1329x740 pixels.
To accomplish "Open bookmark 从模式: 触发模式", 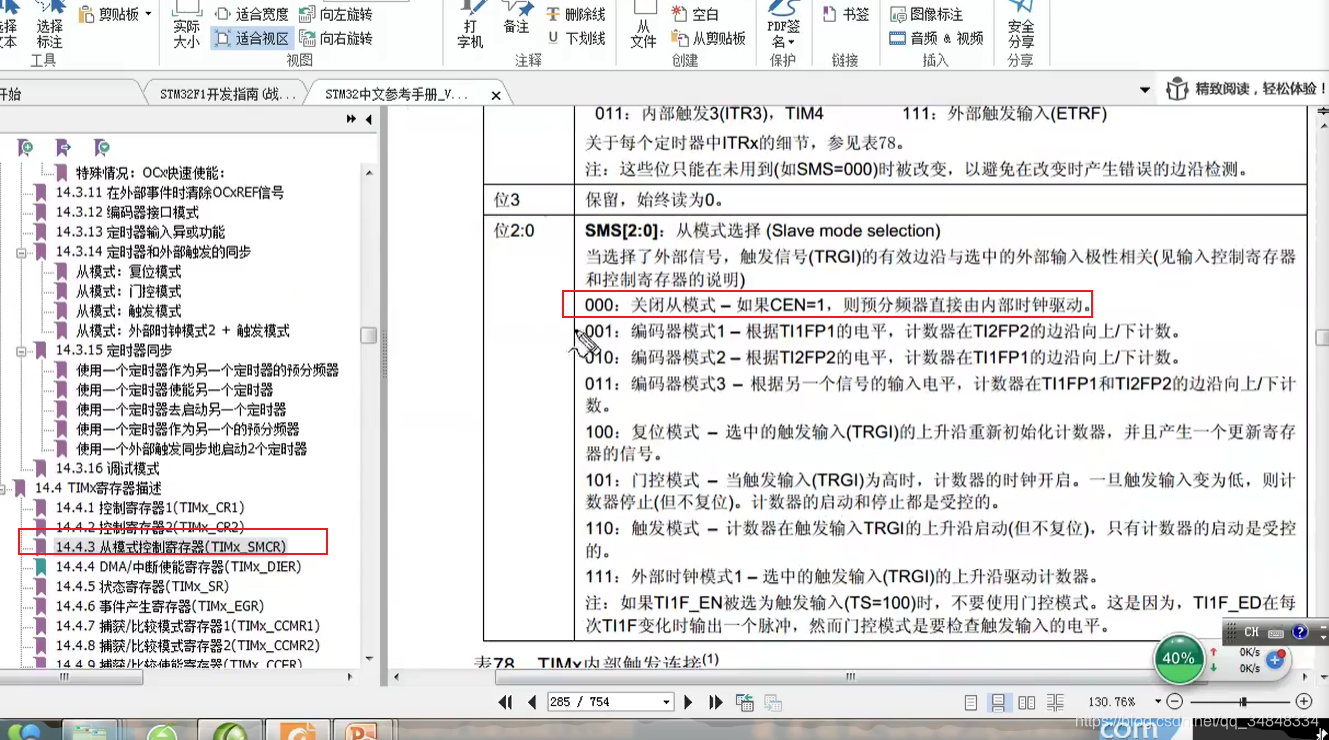I will click(x=129, y=311).
